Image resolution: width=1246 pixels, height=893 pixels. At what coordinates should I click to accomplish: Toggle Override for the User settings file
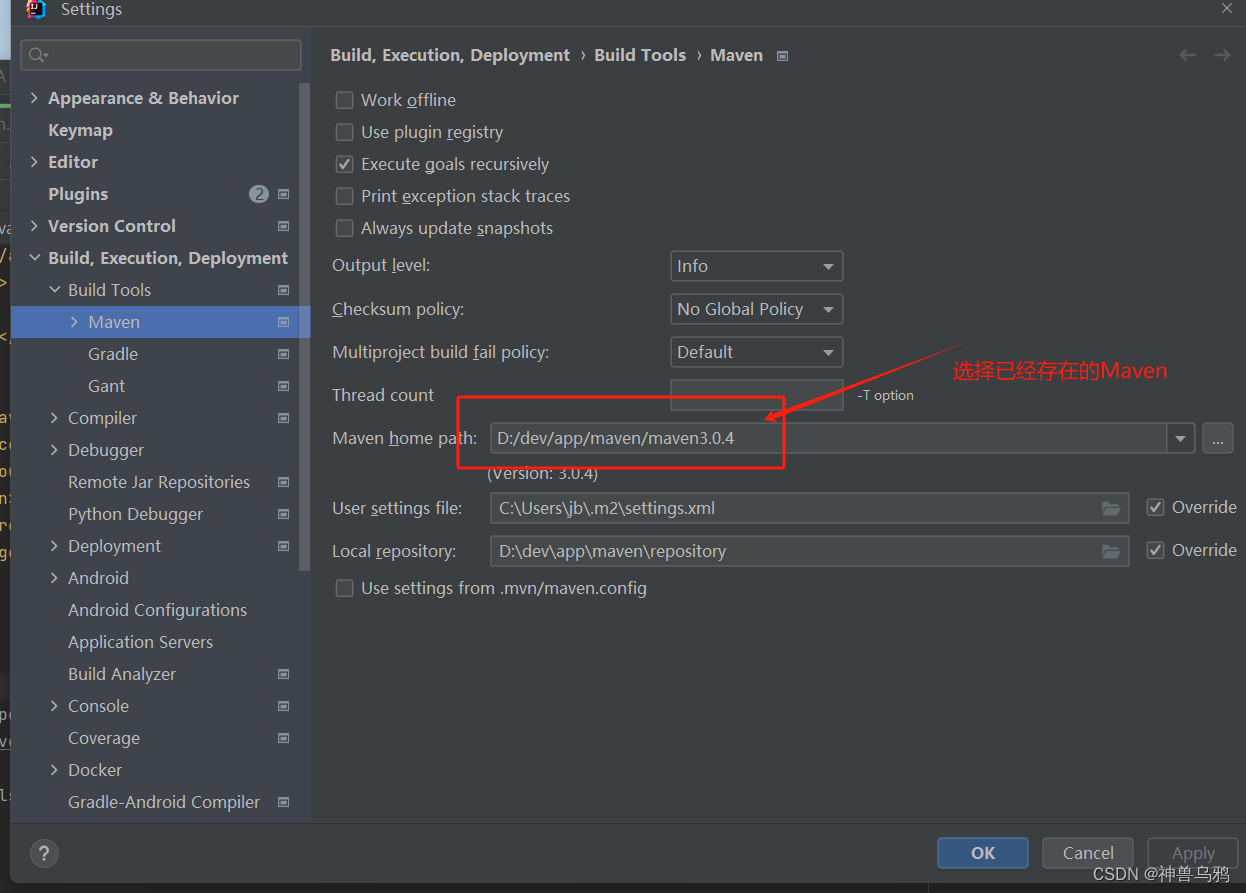click(1155, 507)
